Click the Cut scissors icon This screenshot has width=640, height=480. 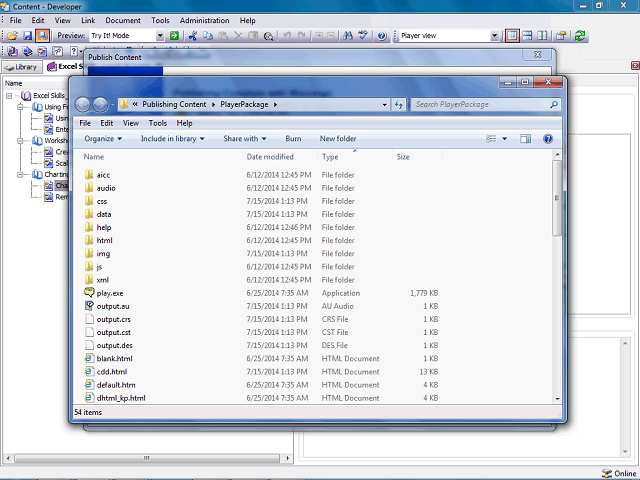pos(193,36)
